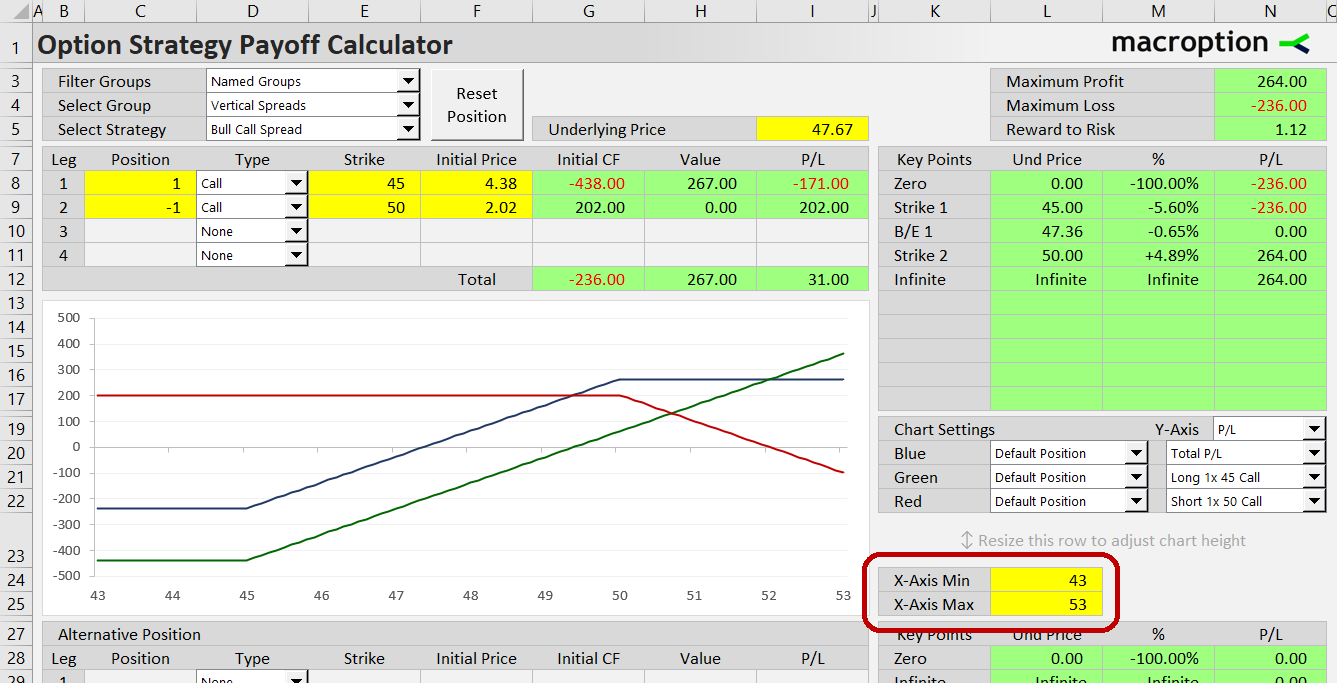Open Blue series Default Position dropdown
This screenshot has width=1337, height=683.
1068,453
